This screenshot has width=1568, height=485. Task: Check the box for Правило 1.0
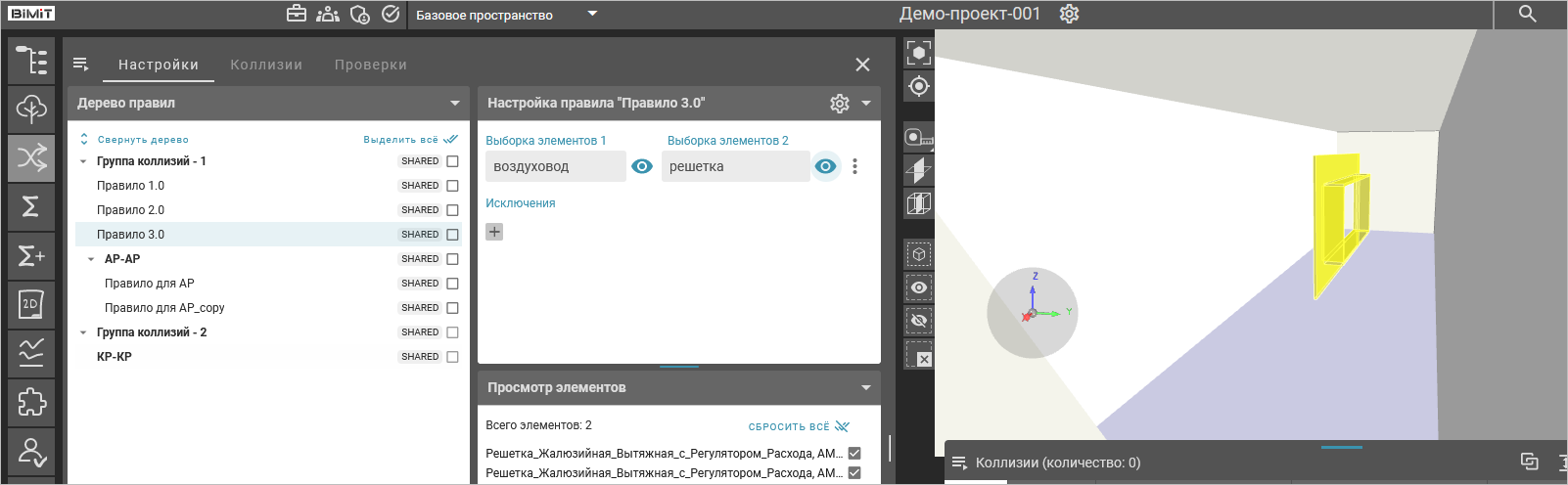[x=452, y=186]
